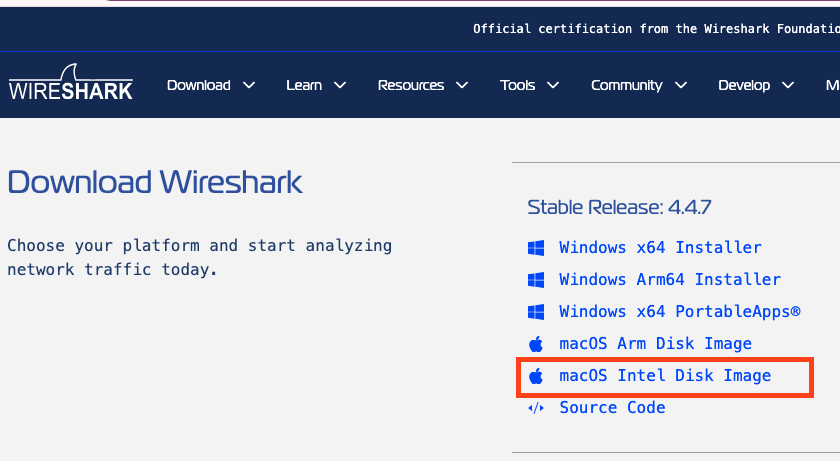Click the 'Choose your platform' tagline text
The width and height of the screenshot is (840, 461).
tap(199, 258)
